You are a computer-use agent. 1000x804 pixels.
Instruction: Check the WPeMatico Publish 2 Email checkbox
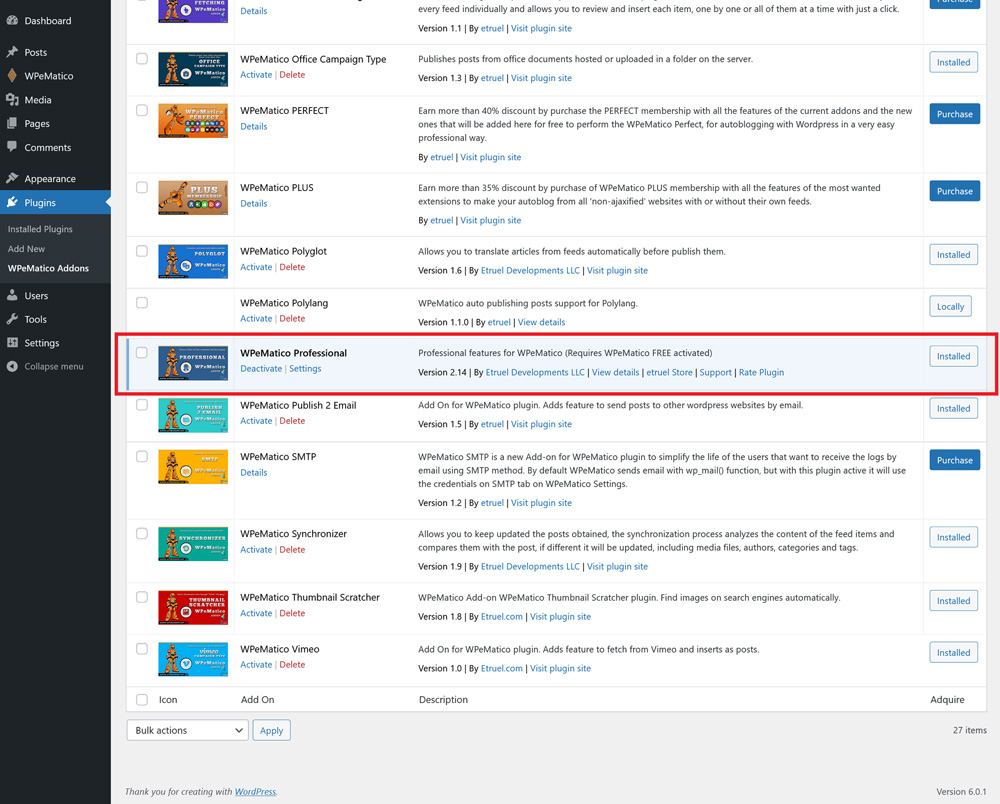[142, 405]
